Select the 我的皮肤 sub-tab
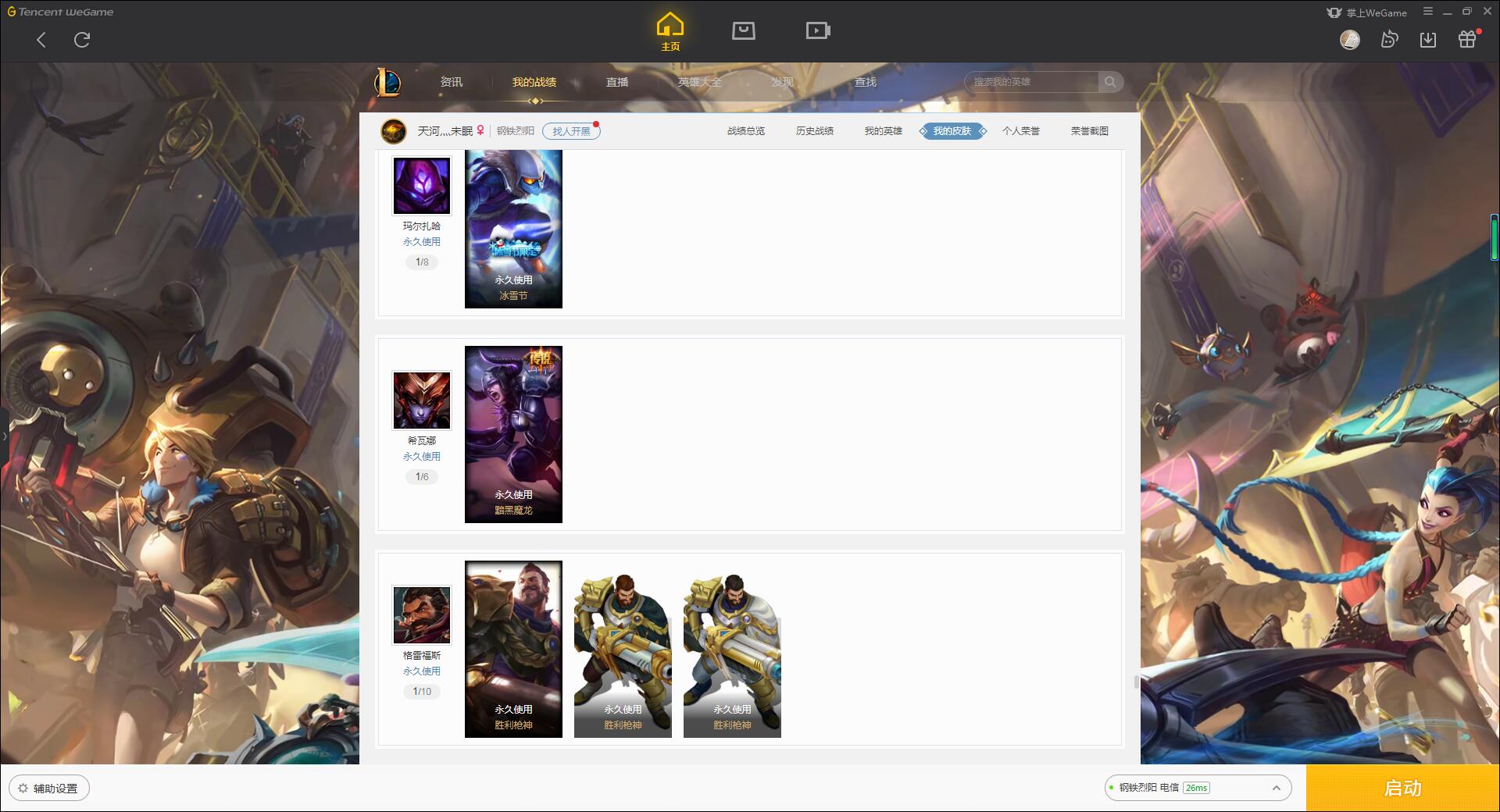This screenshot has width=1500, height=812. 952,131
